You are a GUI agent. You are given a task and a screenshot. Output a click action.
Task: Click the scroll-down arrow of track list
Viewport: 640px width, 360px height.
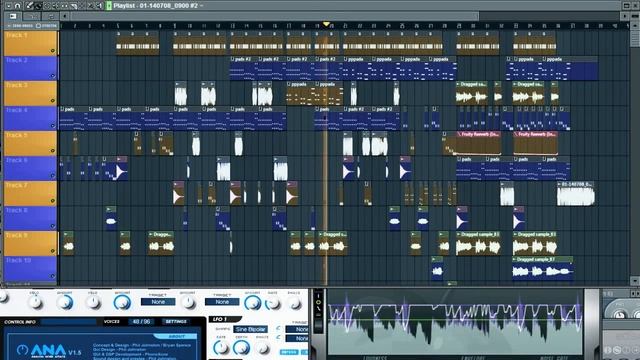(634, 281)
